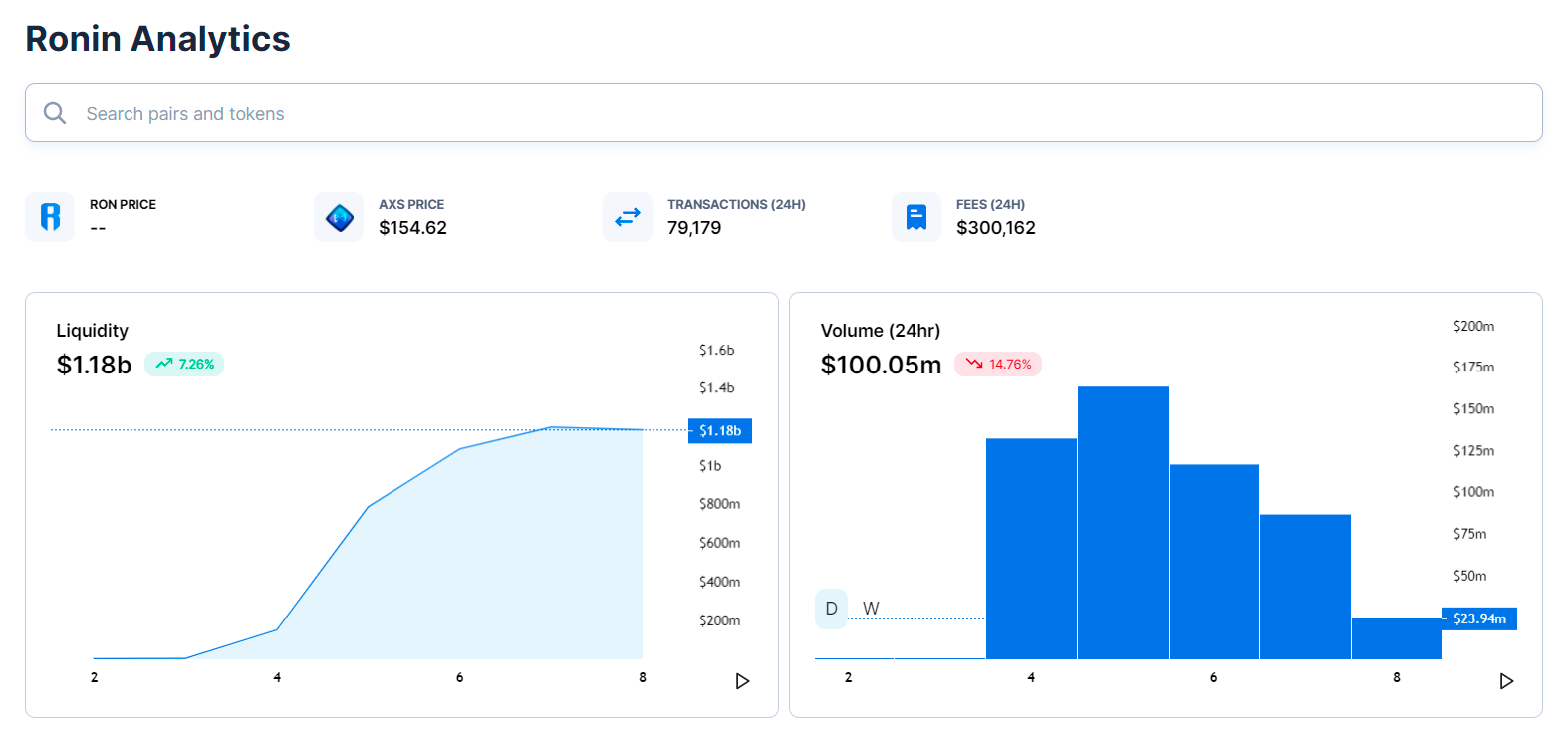
Task: Click the AXS token diamond icon
Action: tap(339, 217)
